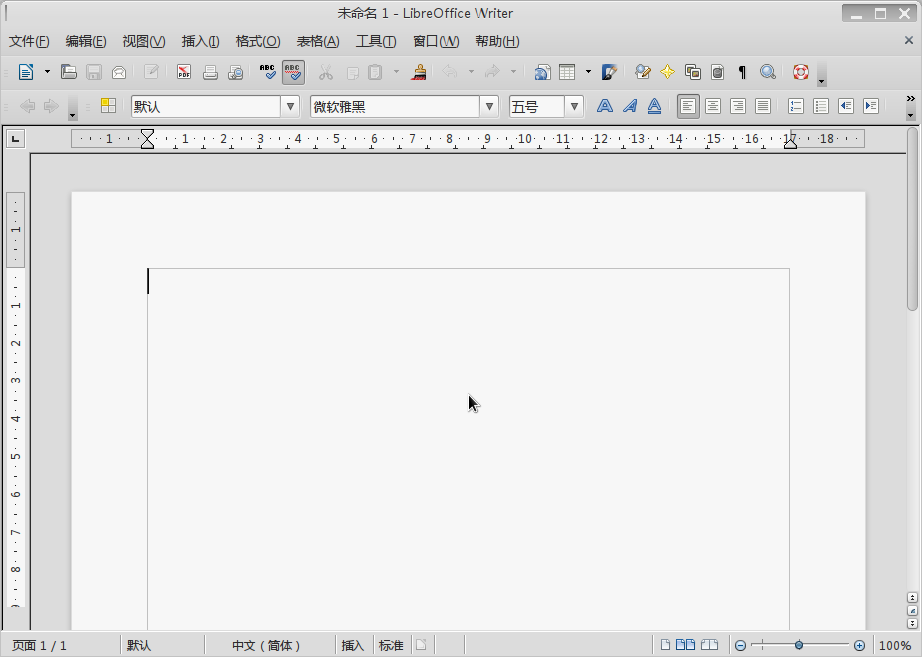Open the Styles and Formatting icon

(108, 106)
